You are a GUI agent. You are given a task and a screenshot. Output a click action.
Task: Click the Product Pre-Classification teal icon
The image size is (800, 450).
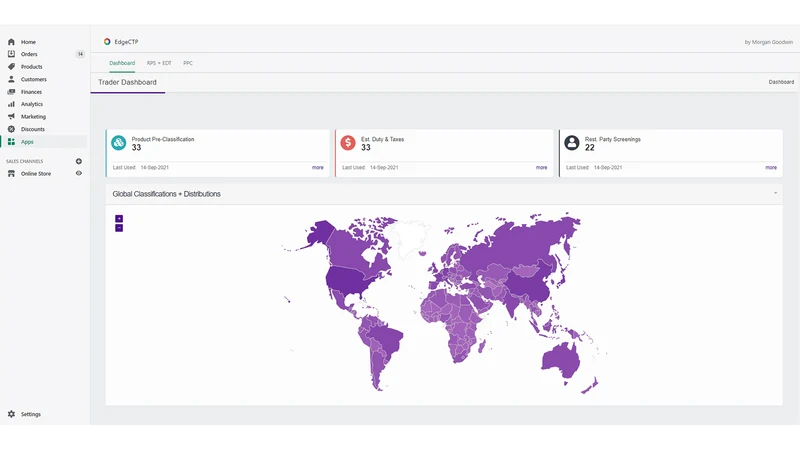click(x=119, y=143)
